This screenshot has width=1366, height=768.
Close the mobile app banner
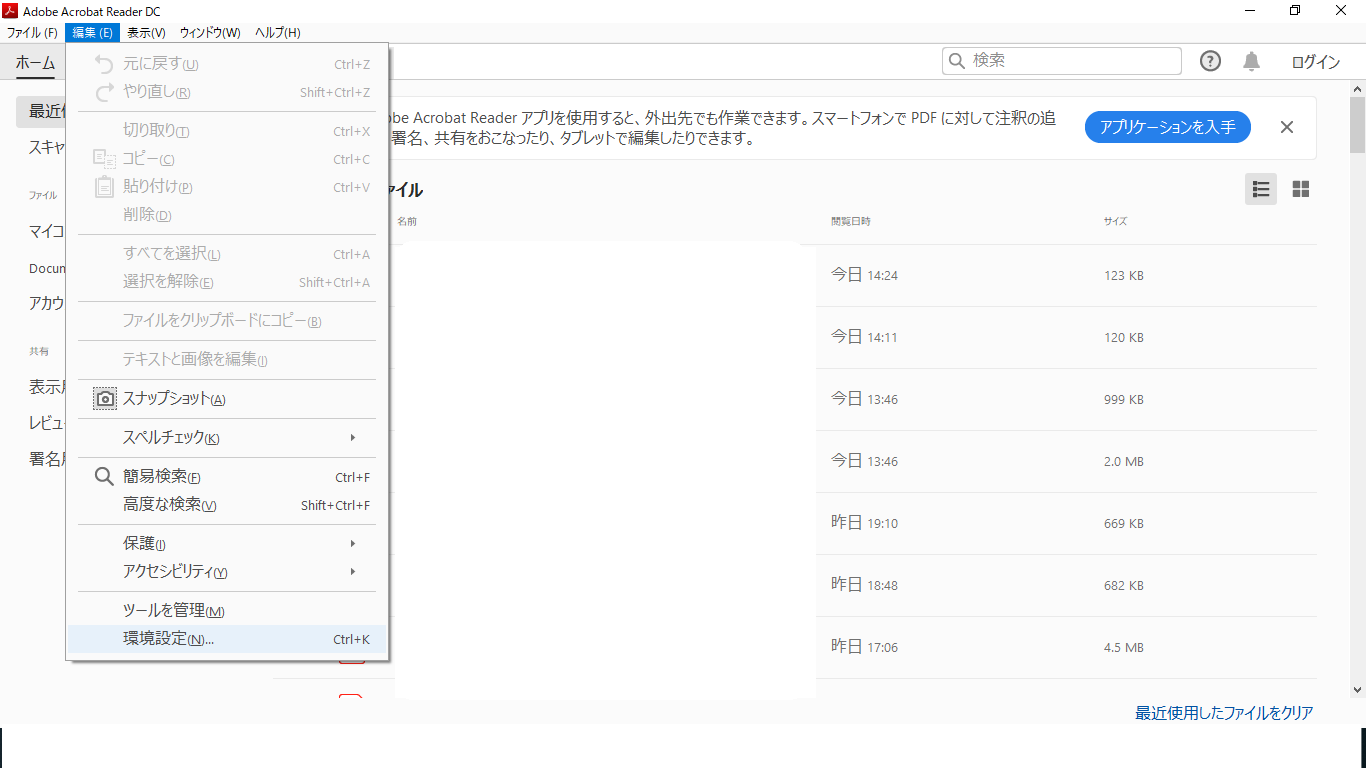coord(1287,127)
